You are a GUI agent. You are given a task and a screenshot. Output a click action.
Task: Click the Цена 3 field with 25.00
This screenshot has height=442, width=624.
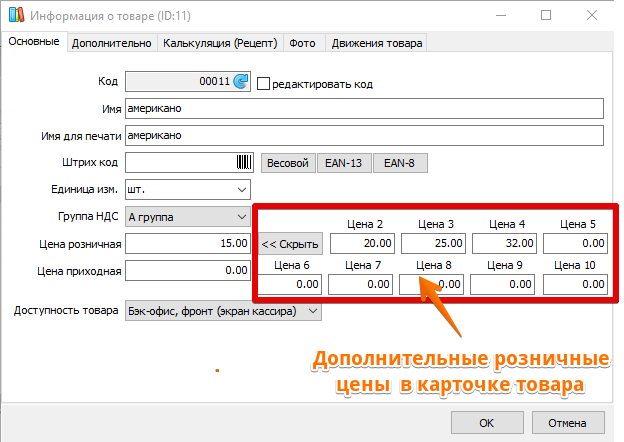(x=433, y=243)
